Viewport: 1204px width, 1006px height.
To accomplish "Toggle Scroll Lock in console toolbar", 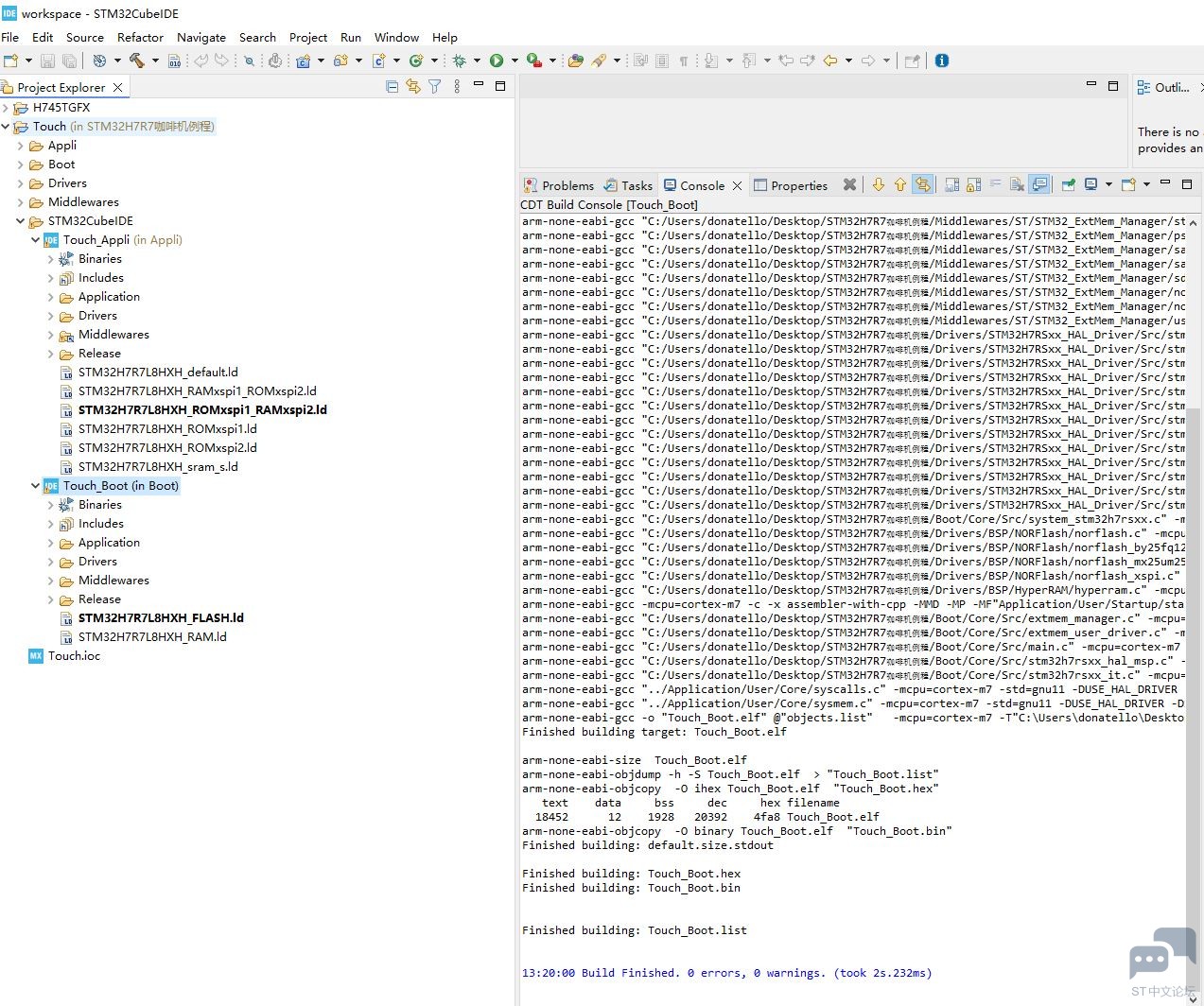I will point(973,184).
